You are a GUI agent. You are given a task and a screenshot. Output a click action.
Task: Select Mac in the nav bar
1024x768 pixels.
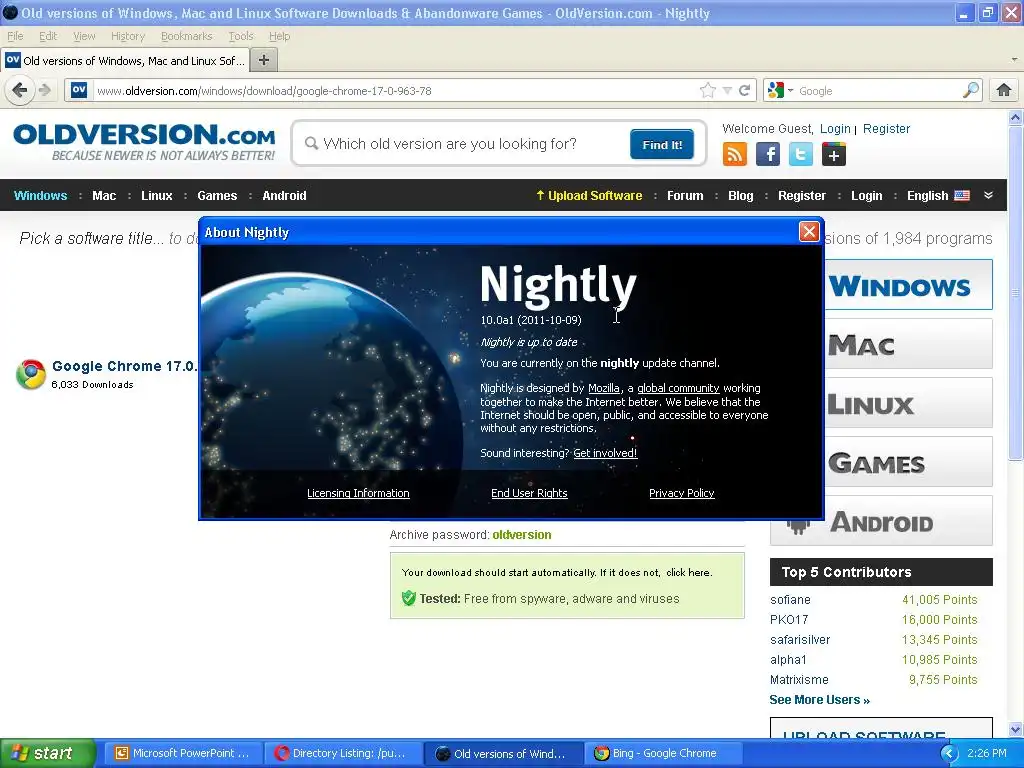104,195
